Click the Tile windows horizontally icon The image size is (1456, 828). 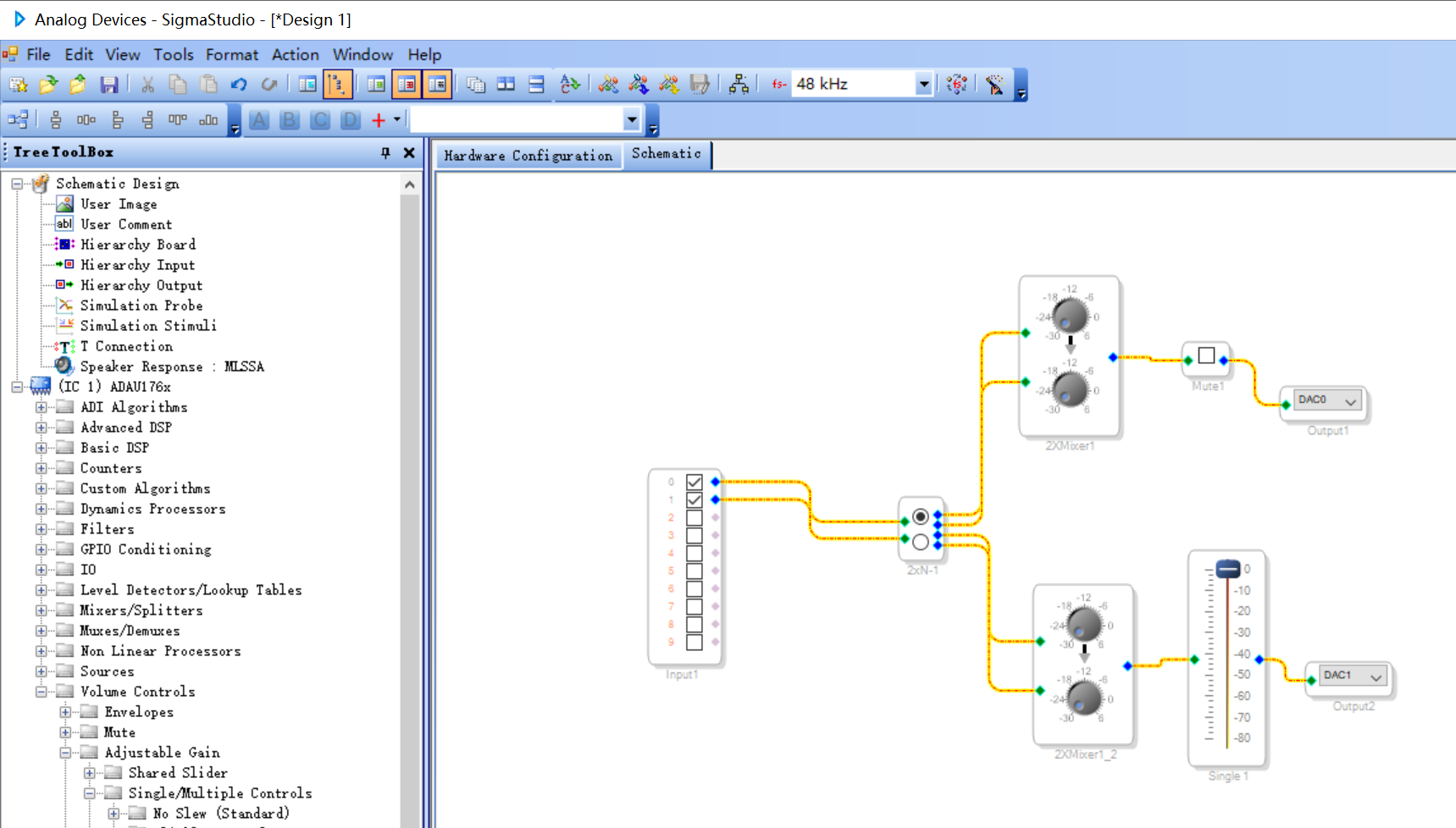(506, 84)
